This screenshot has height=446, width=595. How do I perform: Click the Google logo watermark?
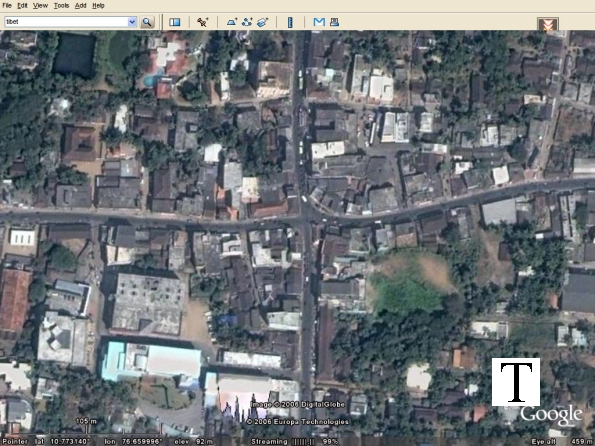coord(551,416)
